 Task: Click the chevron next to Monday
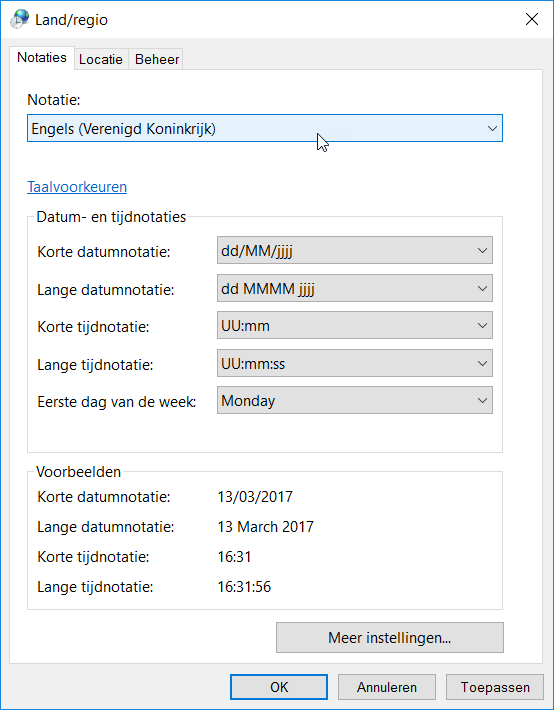click(482, 400)
